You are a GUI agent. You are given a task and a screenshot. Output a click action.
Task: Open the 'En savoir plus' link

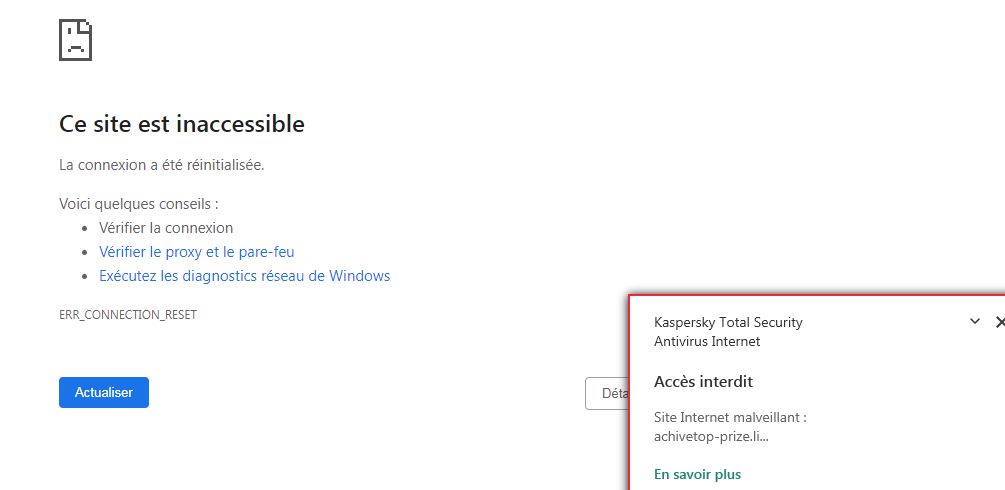click(x=697, y=474)
